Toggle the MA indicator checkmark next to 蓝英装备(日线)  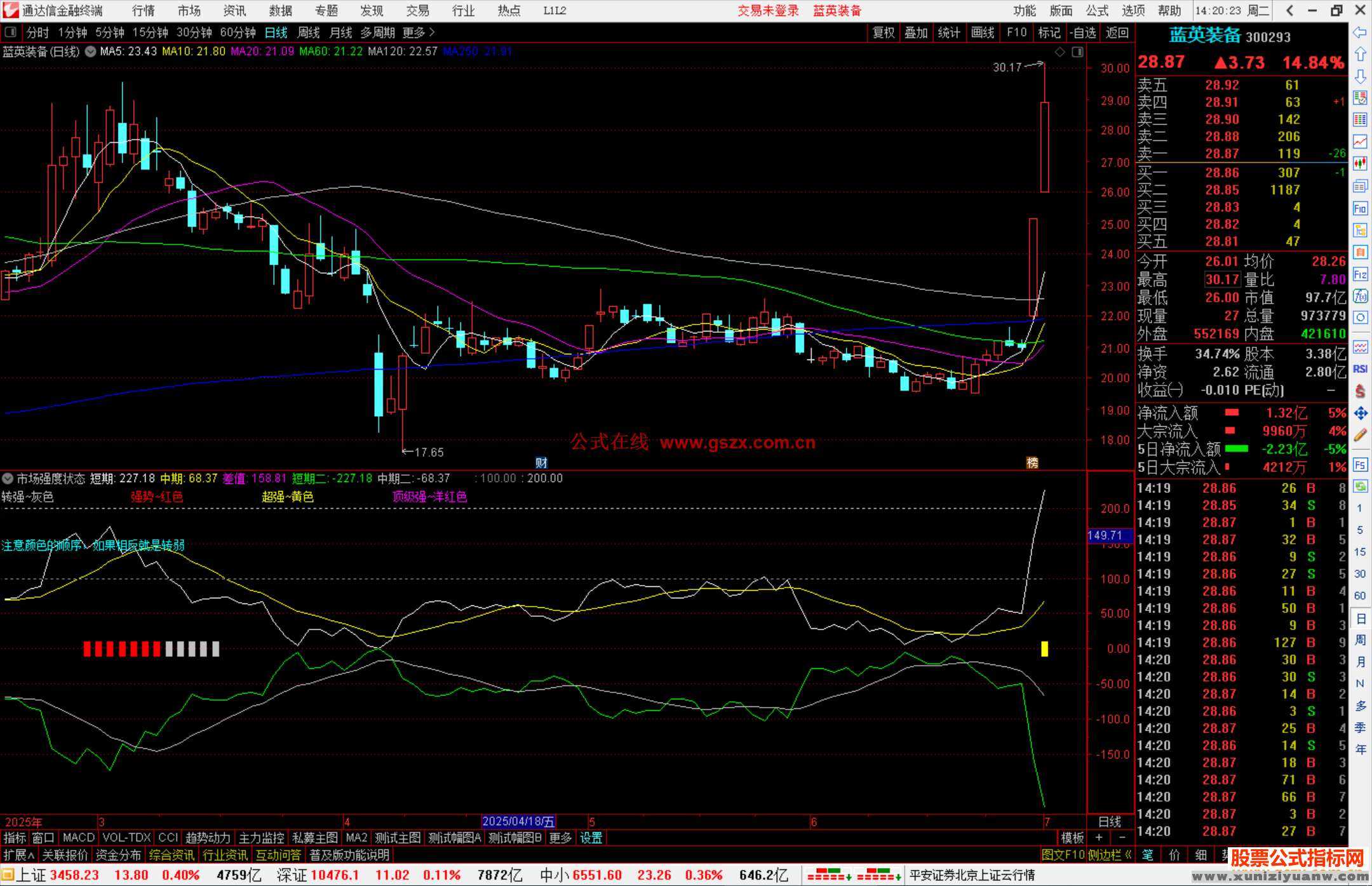[x=90, y=51]
